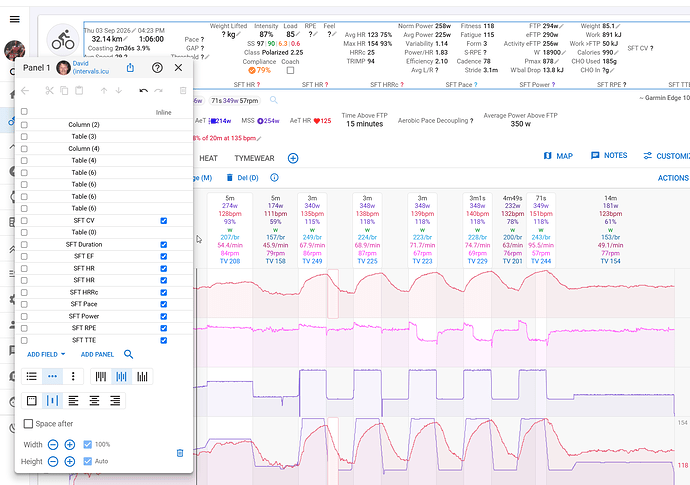Click the interval search magnifier icon
Screen dimensions: 690x485
pos(274,100)
